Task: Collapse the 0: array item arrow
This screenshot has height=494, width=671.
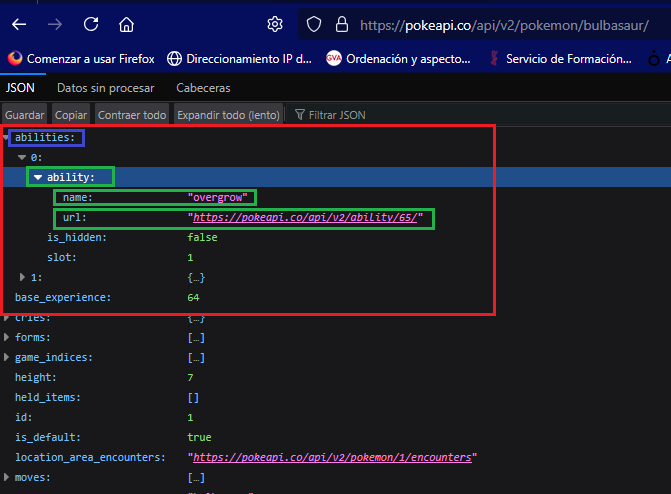Action: tap(22, 158)
